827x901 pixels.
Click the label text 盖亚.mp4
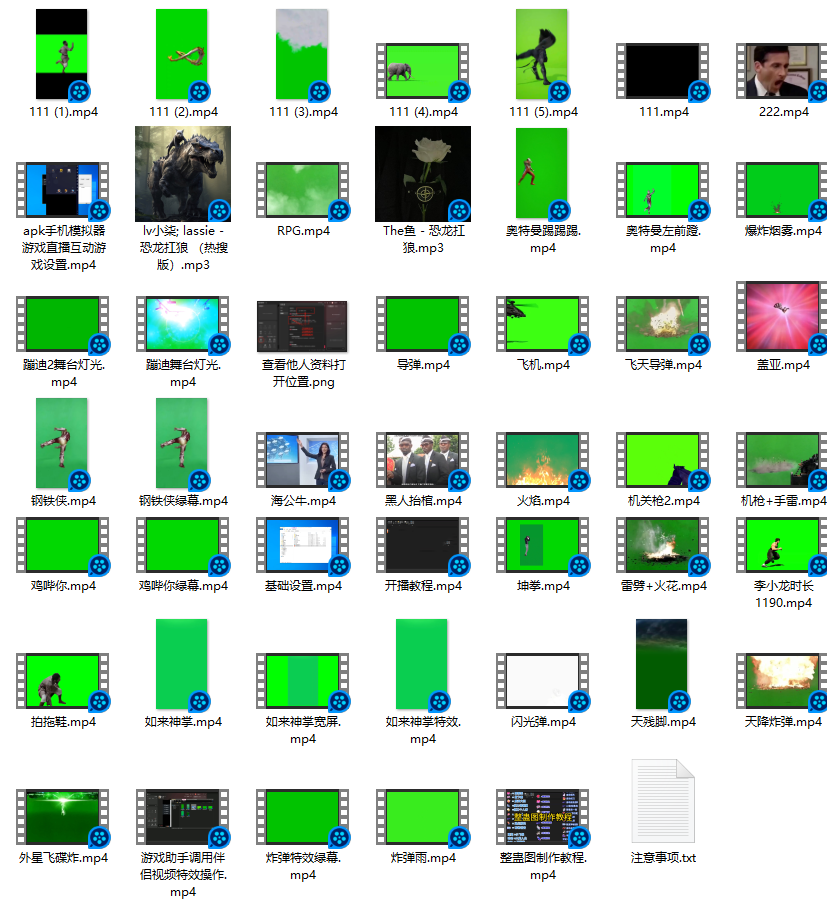[783, 365]
